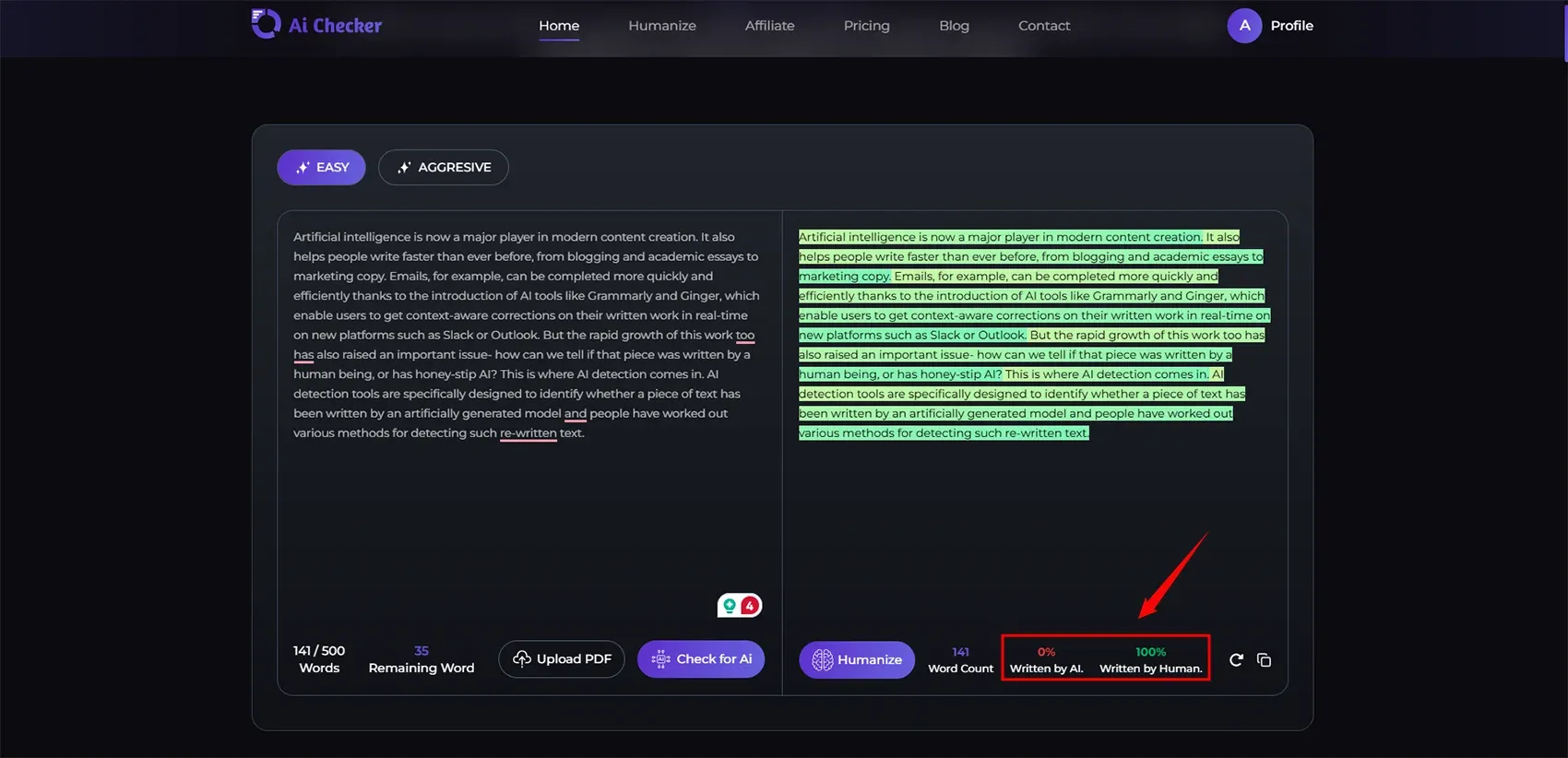
Task: Copy the output text with copy icon
Action: point(1264,659)
